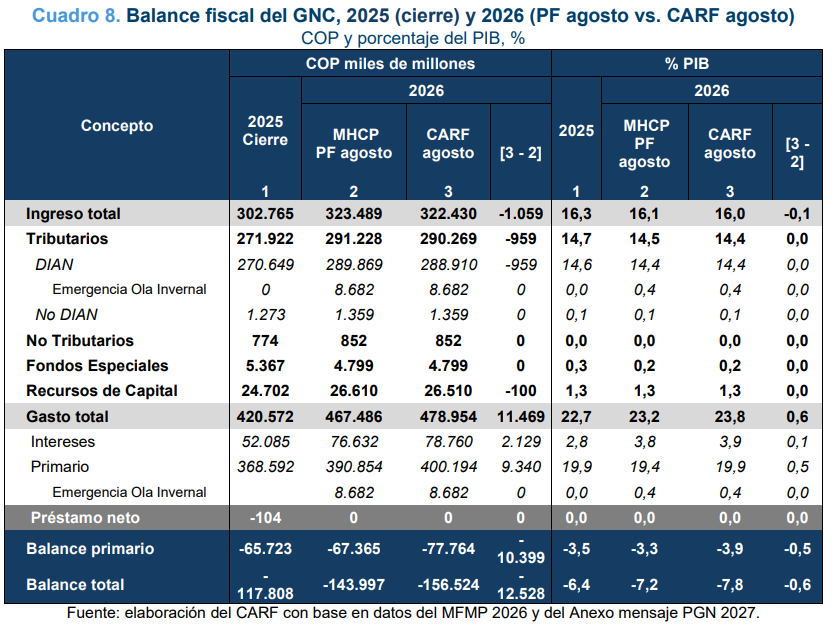Viewport: 837px width, 632px height.
Task: Select the value -65.723
Action: coord(265,549)
